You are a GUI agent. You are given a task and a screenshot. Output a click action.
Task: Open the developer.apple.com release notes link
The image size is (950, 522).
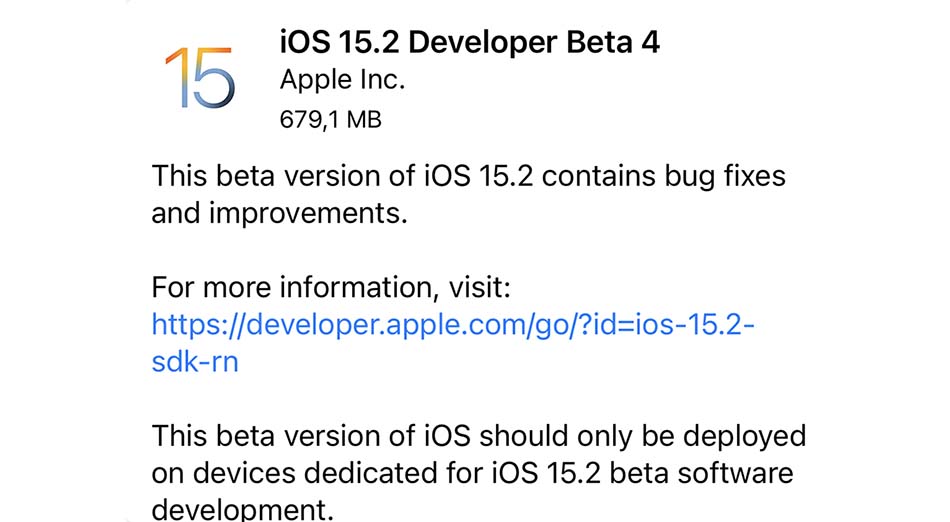(453, 343)
